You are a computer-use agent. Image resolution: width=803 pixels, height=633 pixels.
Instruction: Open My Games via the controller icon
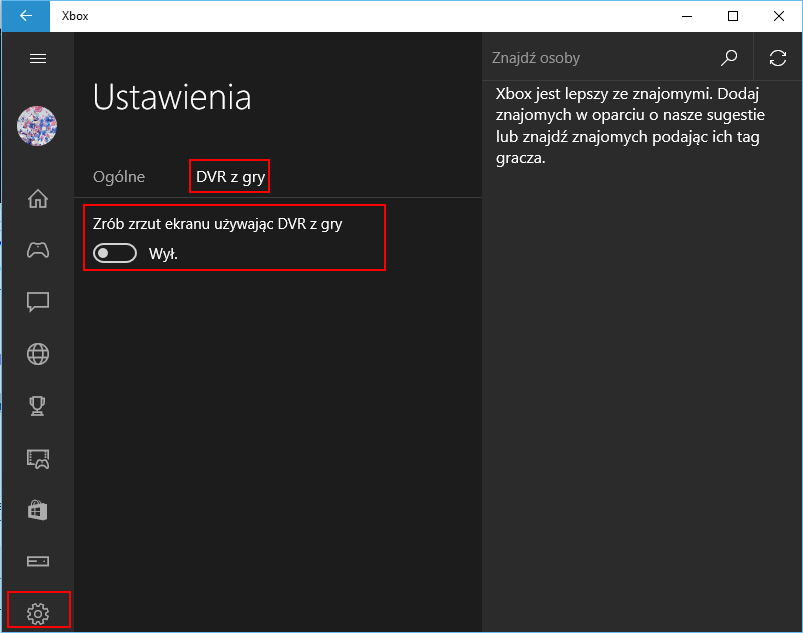(x=38, y=250)
